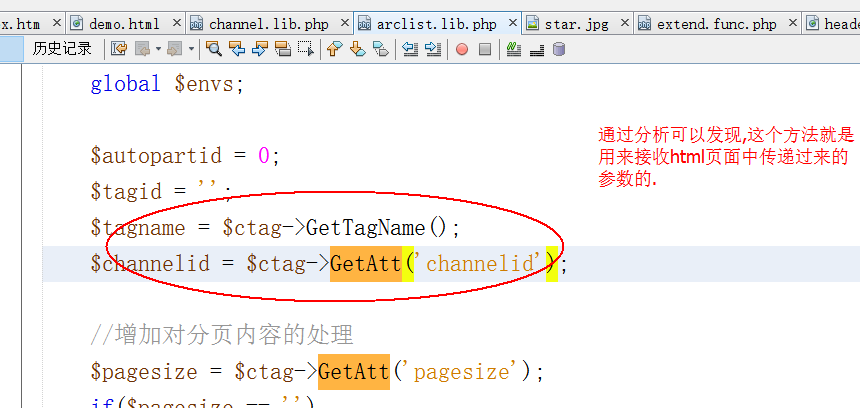The height and width of the screenshot is (408, 860).
Task: Go to the previous bookmark
Action: pyautogui.click(x=335, y=48)
